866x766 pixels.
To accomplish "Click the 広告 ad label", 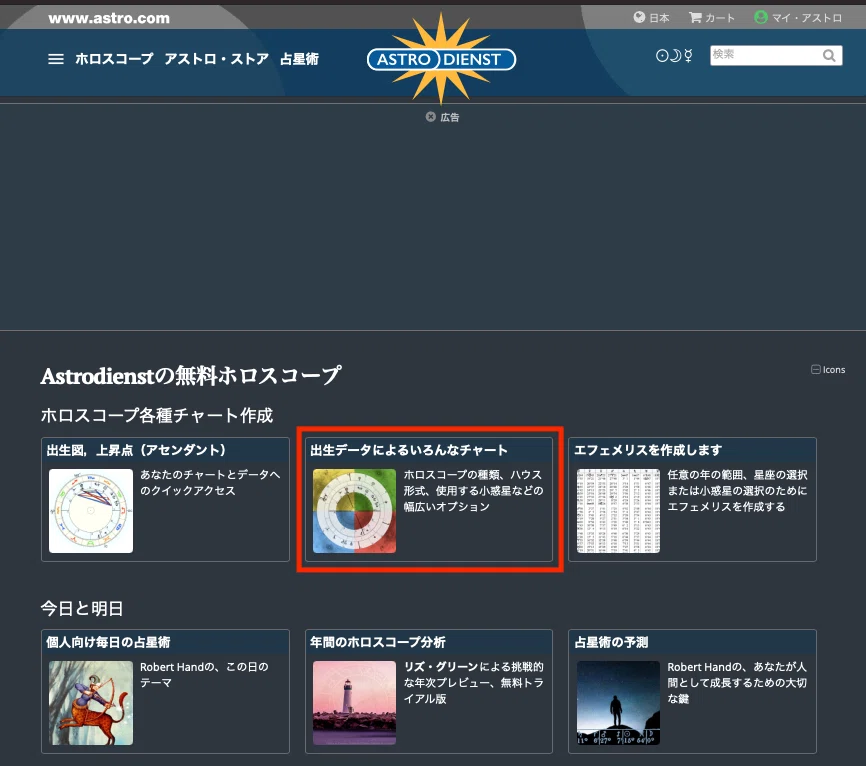I will [450, 117].
